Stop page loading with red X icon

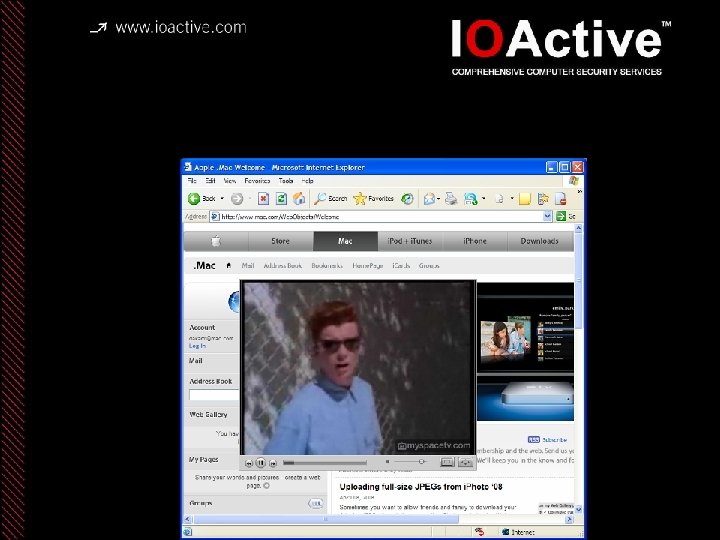263,199
